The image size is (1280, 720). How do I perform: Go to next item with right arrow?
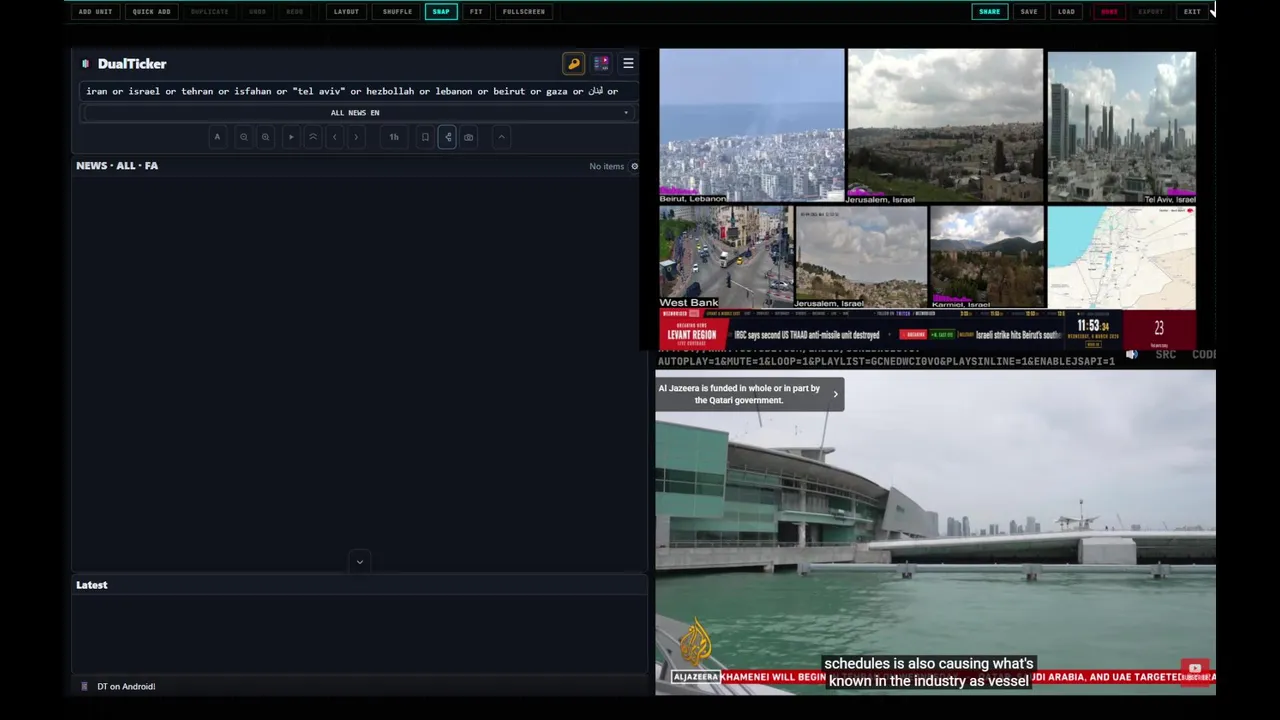(x=356, y=137)
